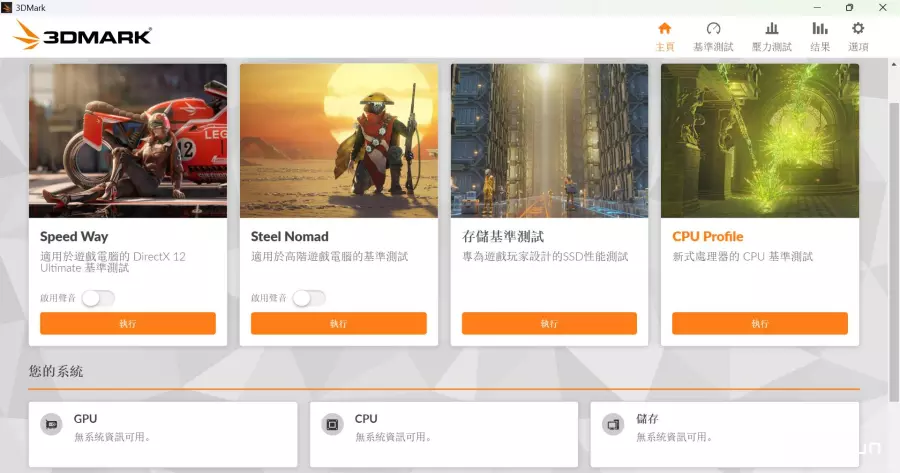Screen dimensions: 900x473
Task: Open the Home tab house icon
Action: pyautogui.click(x=664, y=29)
